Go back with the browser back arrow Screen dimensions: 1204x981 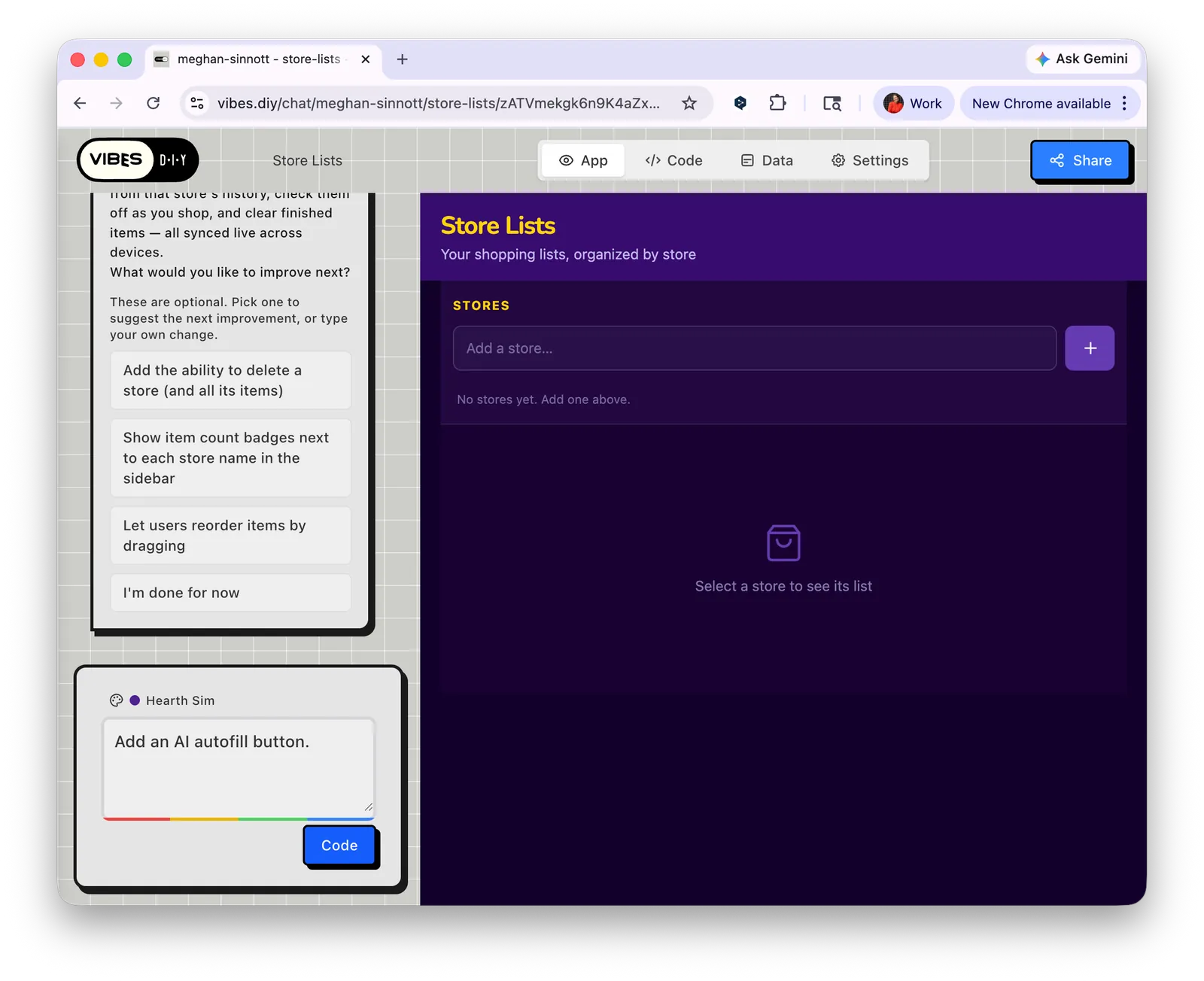(80, 103)
